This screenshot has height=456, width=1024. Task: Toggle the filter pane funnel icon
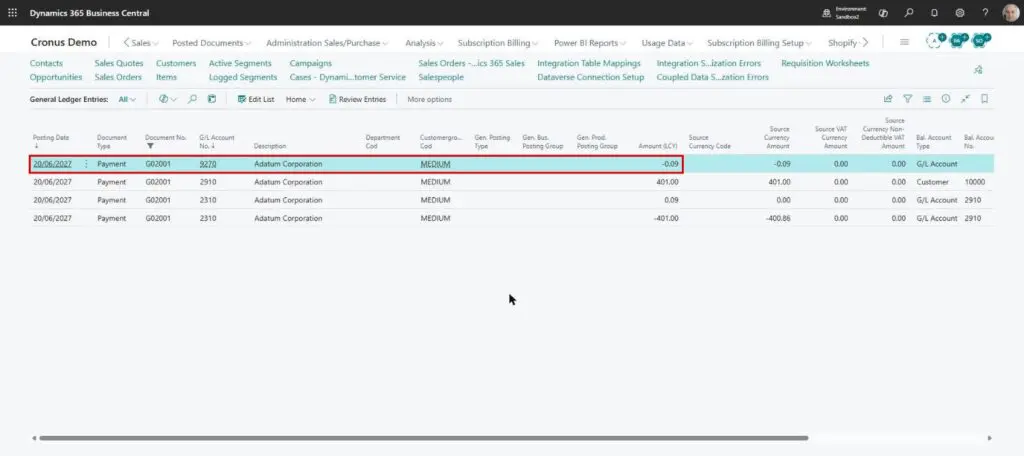pyautogui.click(x=907, y=99)
